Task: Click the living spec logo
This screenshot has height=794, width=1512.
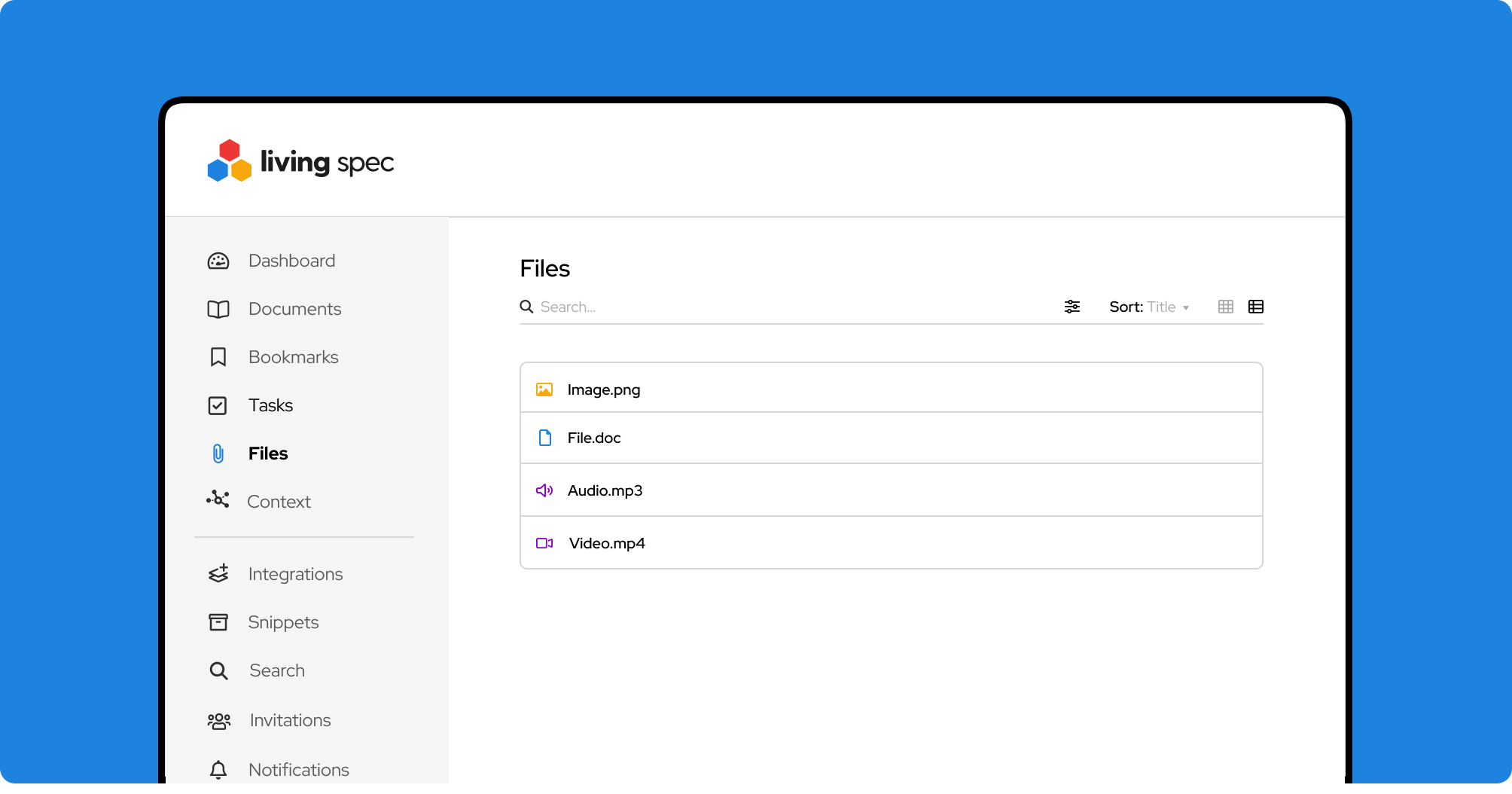Action: click(300, 161)
